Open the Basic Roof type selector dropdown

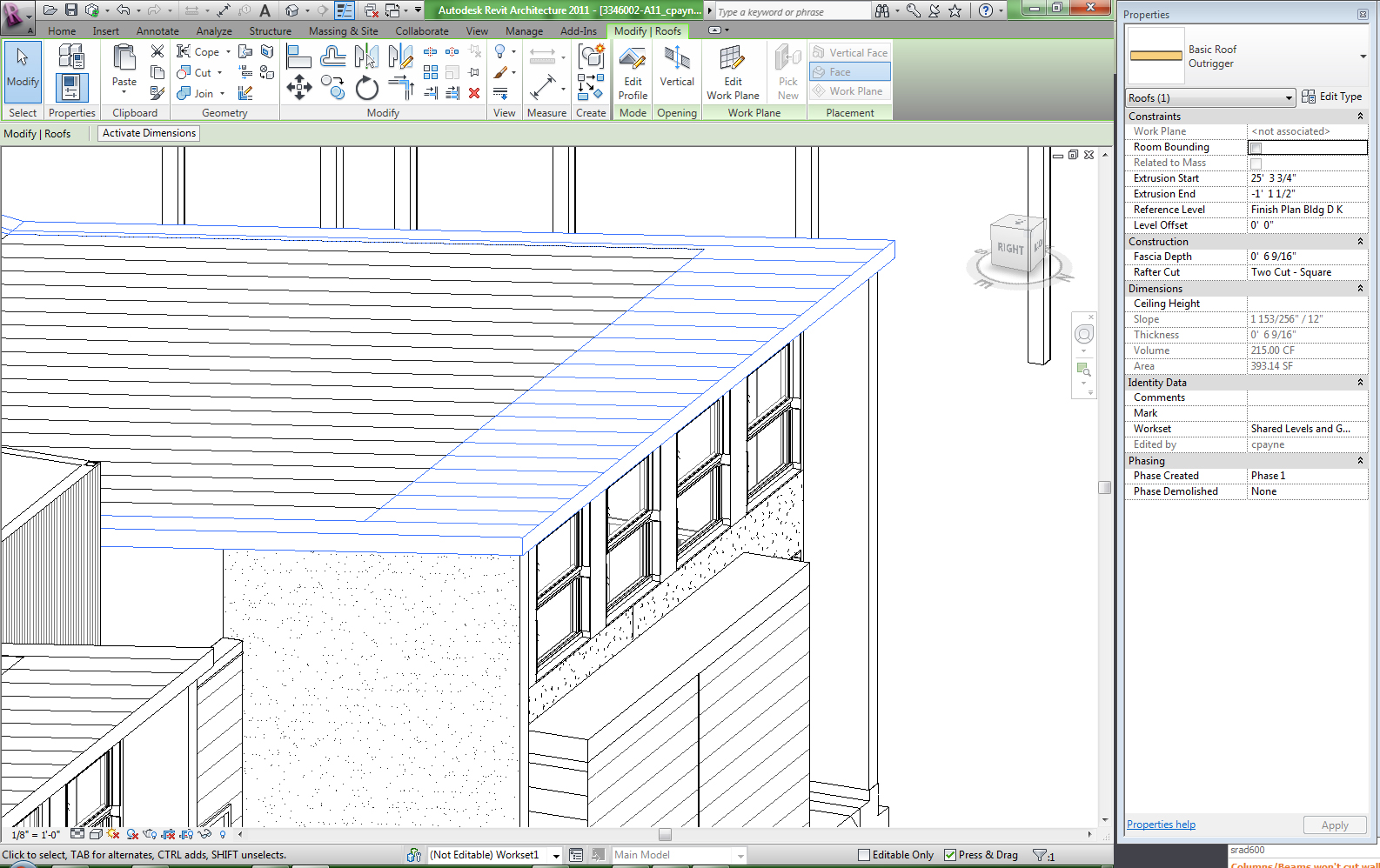click(x=1362, y=57)
